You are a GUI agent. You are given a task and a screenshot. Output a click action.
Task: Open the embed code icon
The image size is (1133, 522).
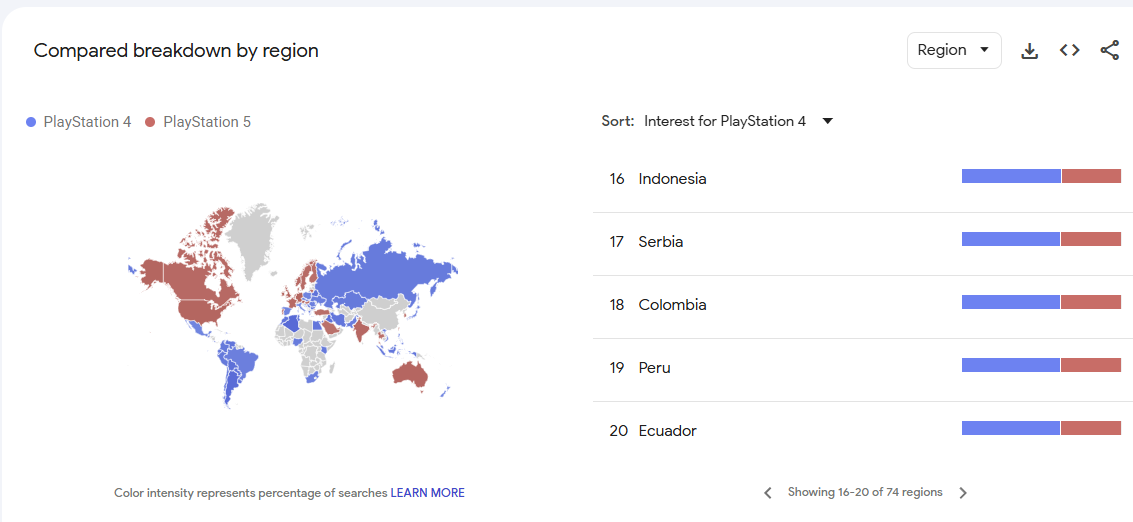(1069, 51)
